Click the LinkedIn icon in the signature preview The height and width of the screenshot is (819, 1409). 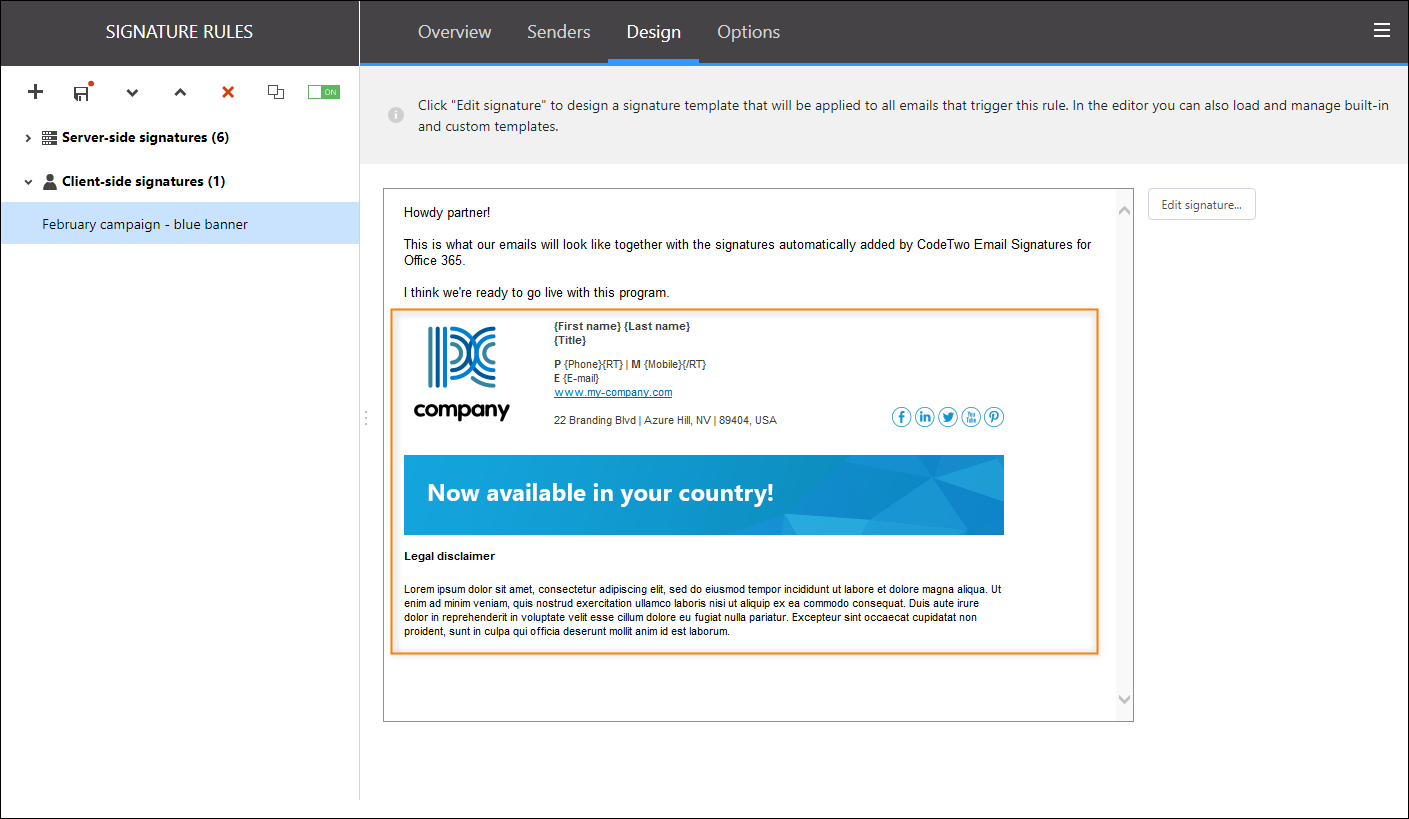[x=924, y=416]
